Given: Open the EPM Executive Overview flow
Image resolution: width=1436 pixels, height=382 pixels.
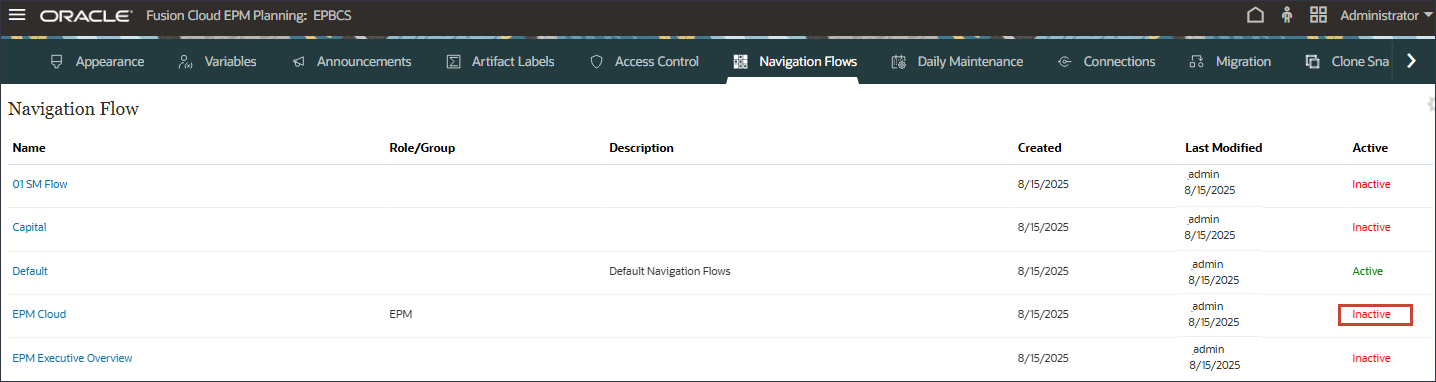Looking at the screenshot, I should (x=72, y=358).
